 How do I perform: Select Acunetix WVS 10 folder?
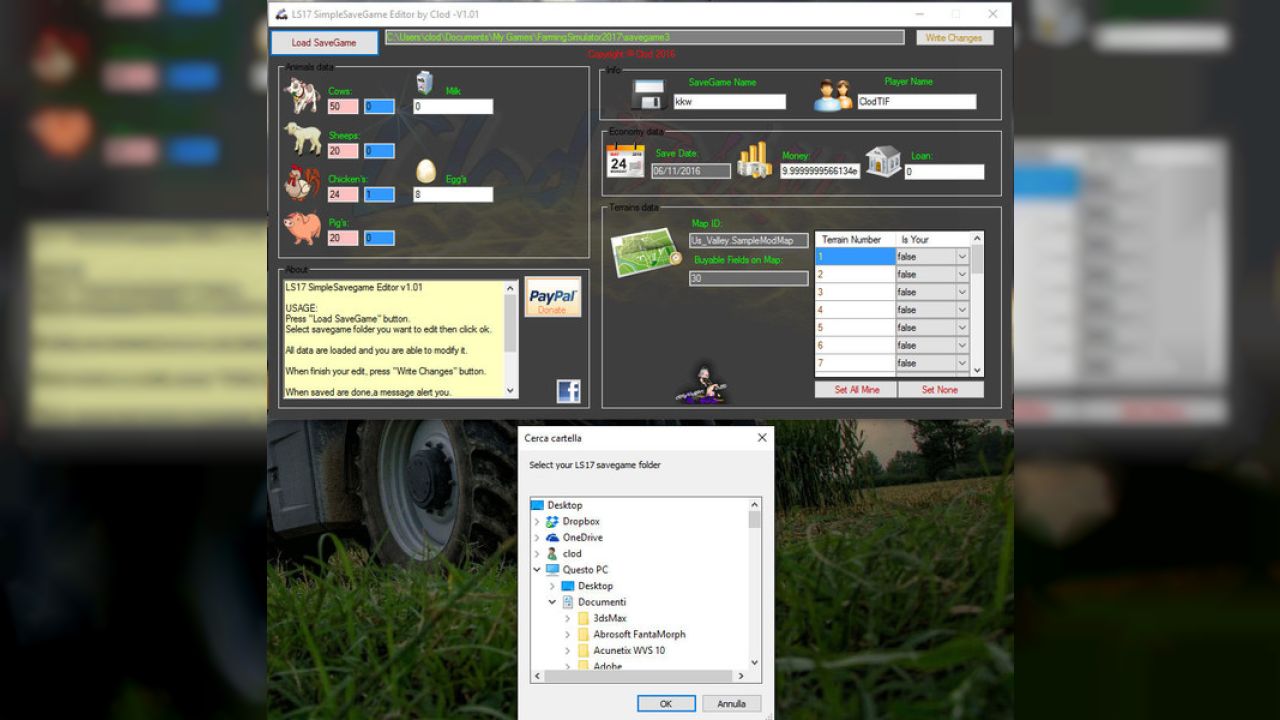629,650
